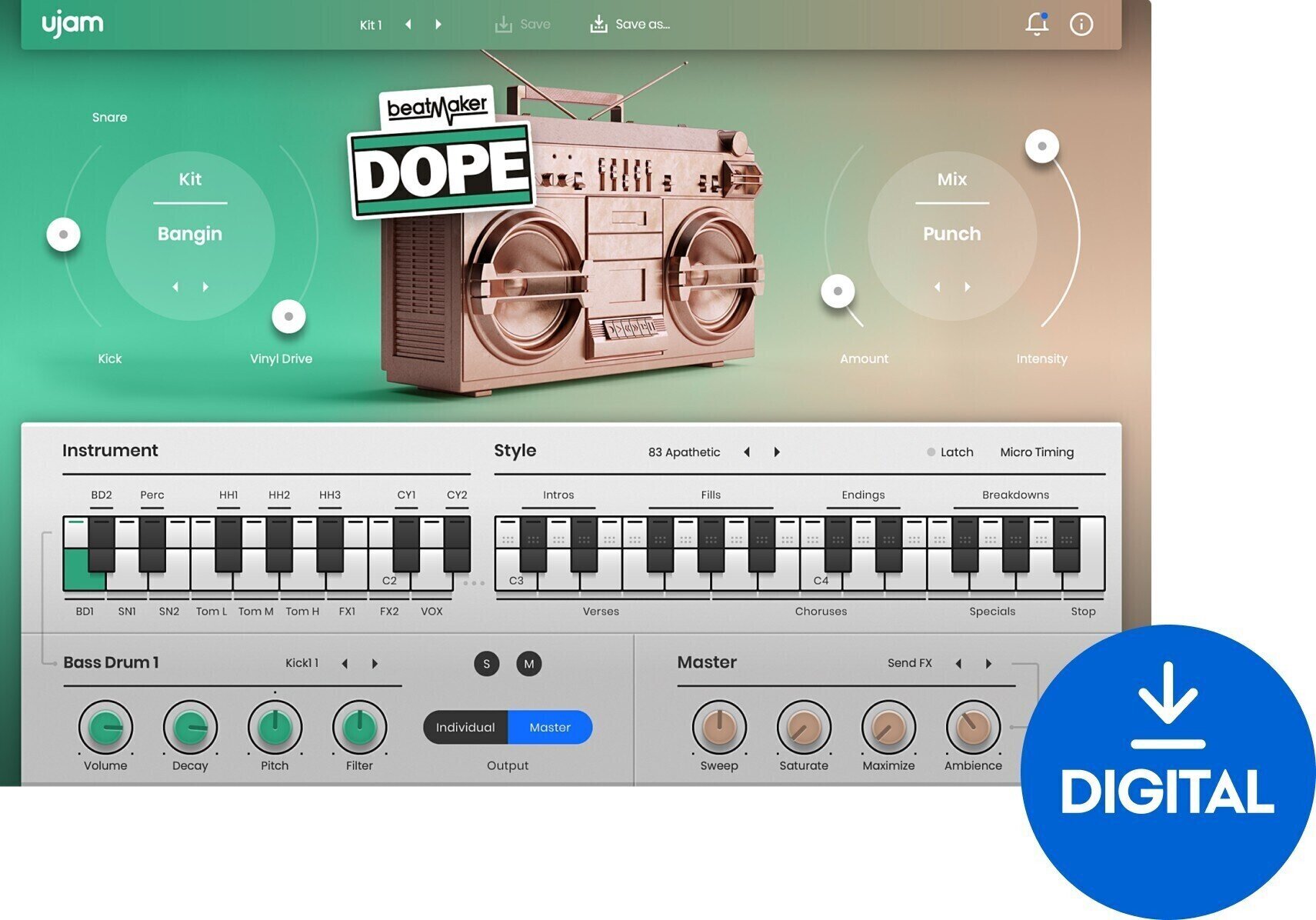Switch Master section from Send FX forward

click(988, 664)
